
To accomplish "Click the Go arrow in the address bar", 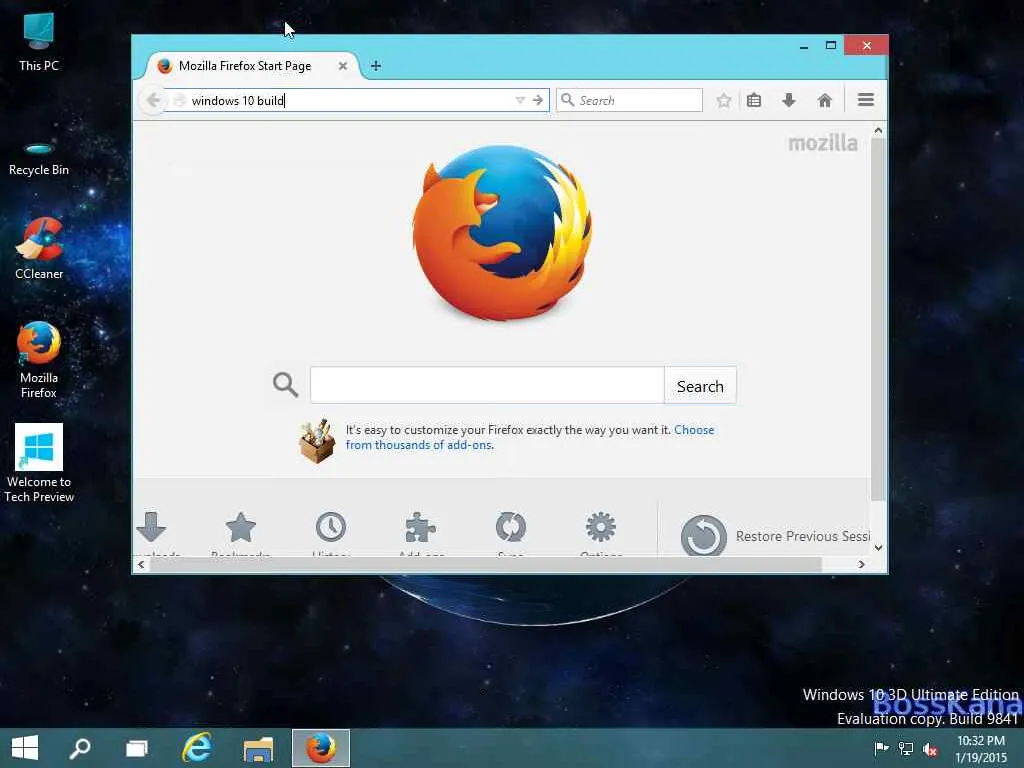I will coord(537,100).
